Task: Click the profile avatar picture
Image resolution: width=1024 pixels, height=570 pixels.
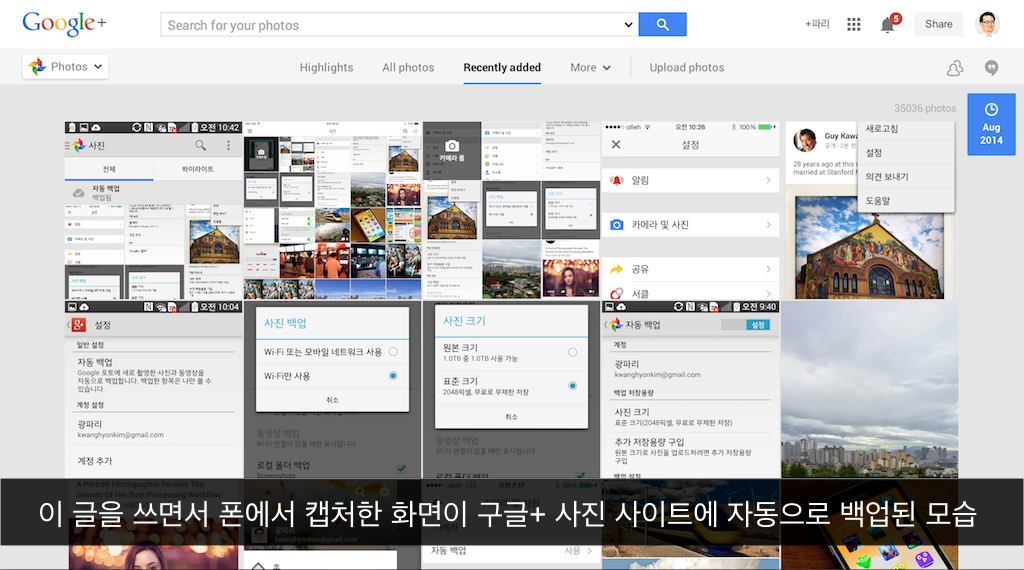Action: [x=987, y=24]
